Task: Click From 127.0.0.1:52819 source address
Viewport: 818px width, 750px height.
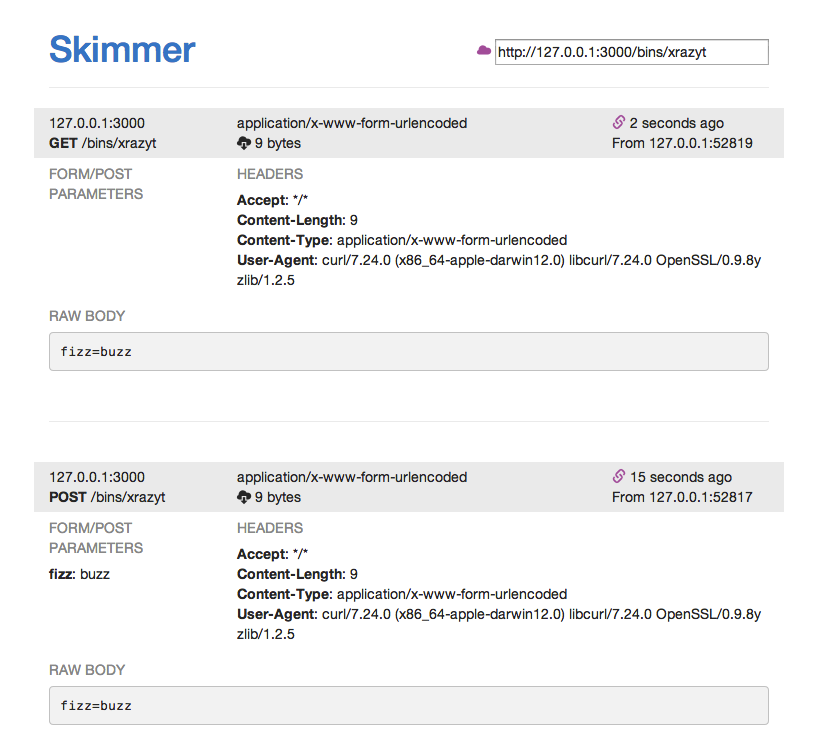Action: tap(682, 143)
